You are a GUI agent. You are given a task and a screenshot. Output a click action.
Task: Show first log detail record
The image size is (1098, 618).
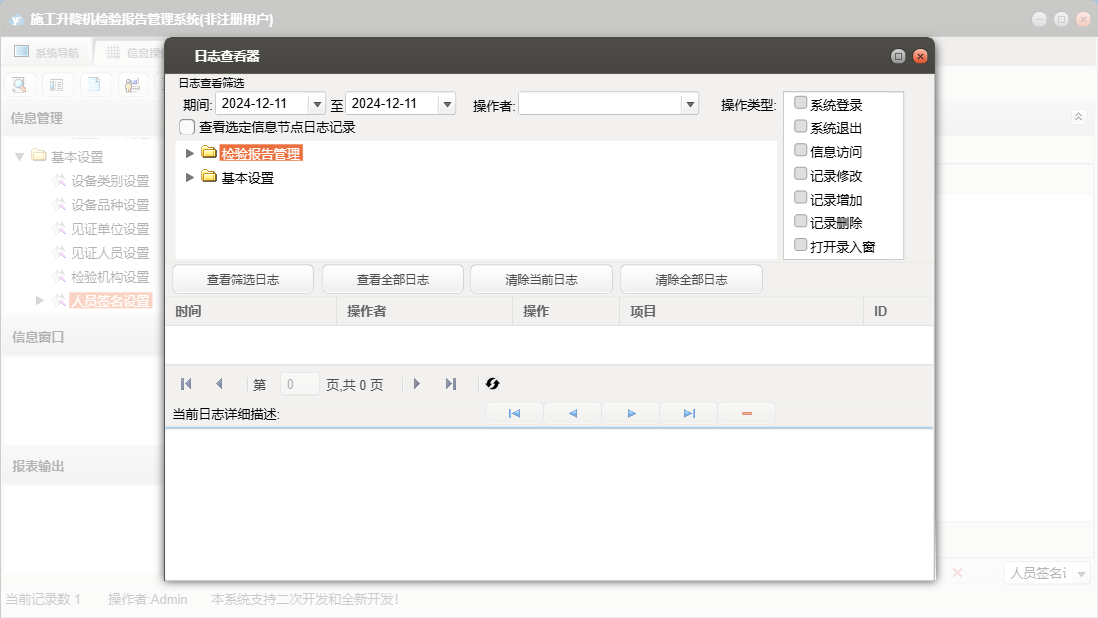[x=514, y=414]
